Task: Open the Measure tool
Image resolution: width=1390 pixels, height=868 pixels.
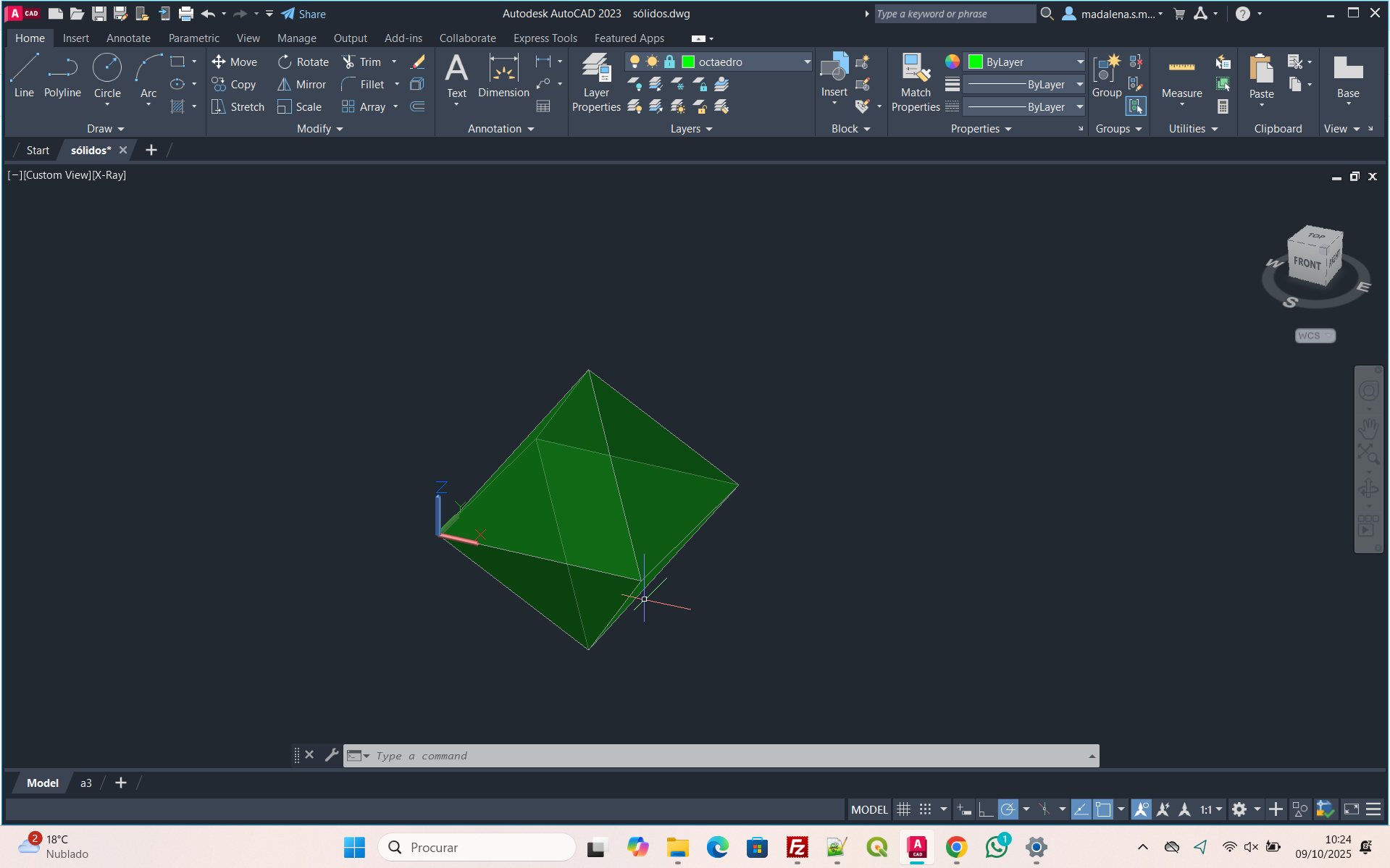Action: [1182, 75]
